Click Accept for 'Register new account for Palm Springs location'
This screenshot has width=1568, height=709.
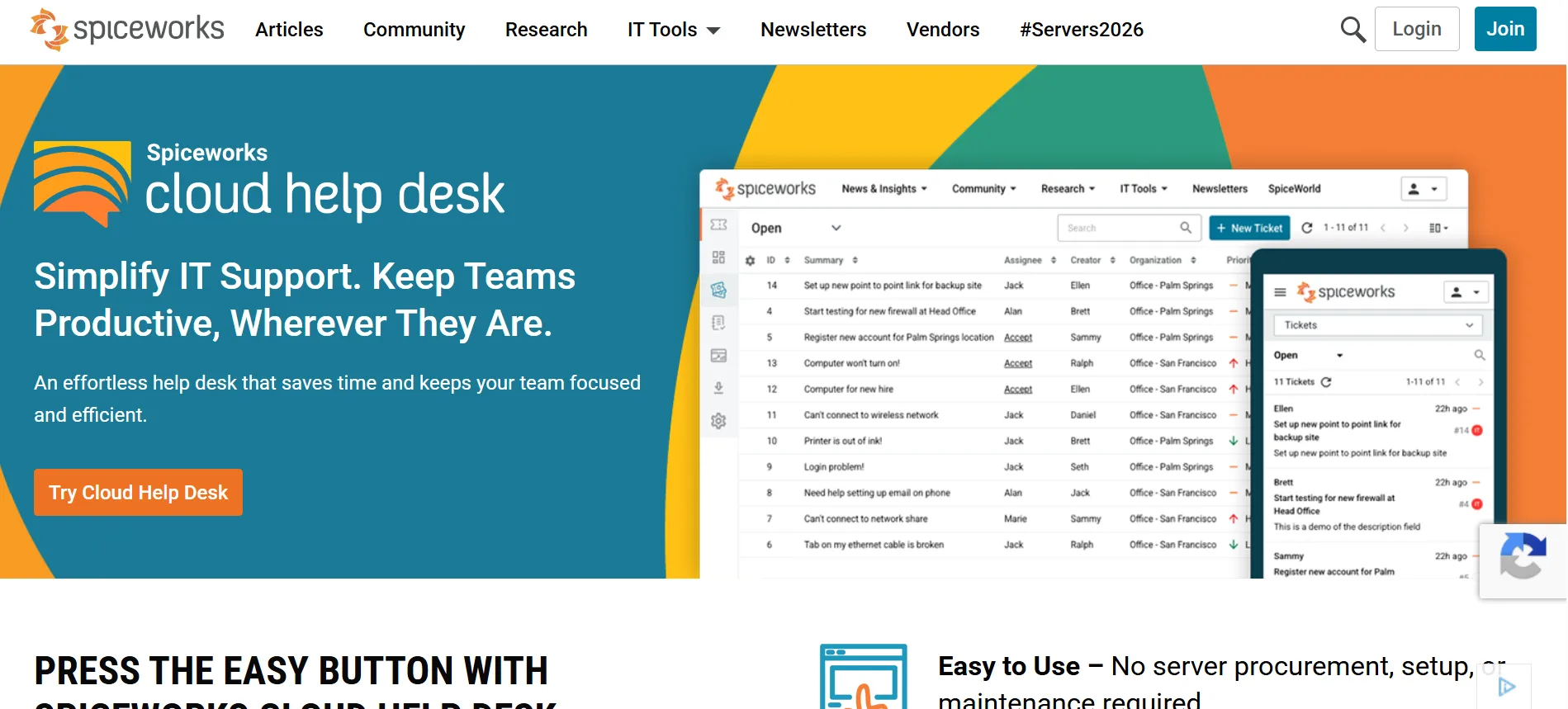click(x=1018, y=338)
